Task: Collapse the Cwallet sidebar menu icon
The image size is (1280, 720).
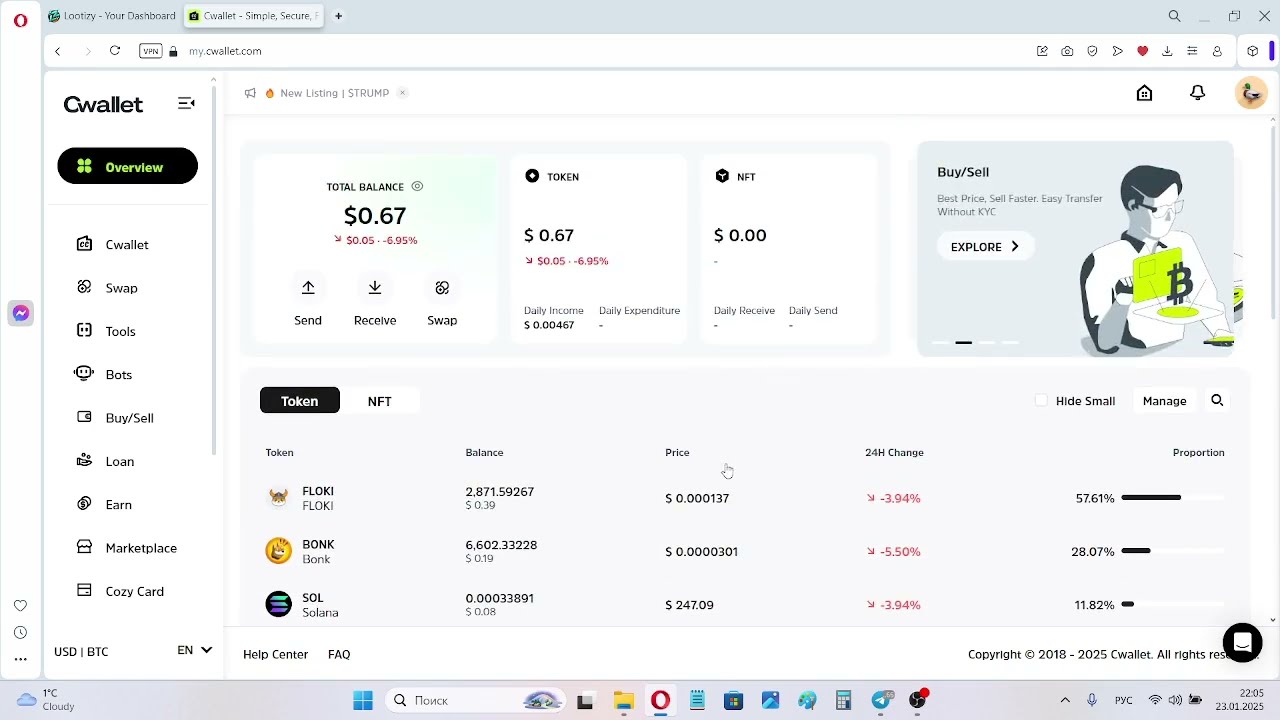Action: pos(186,103)
